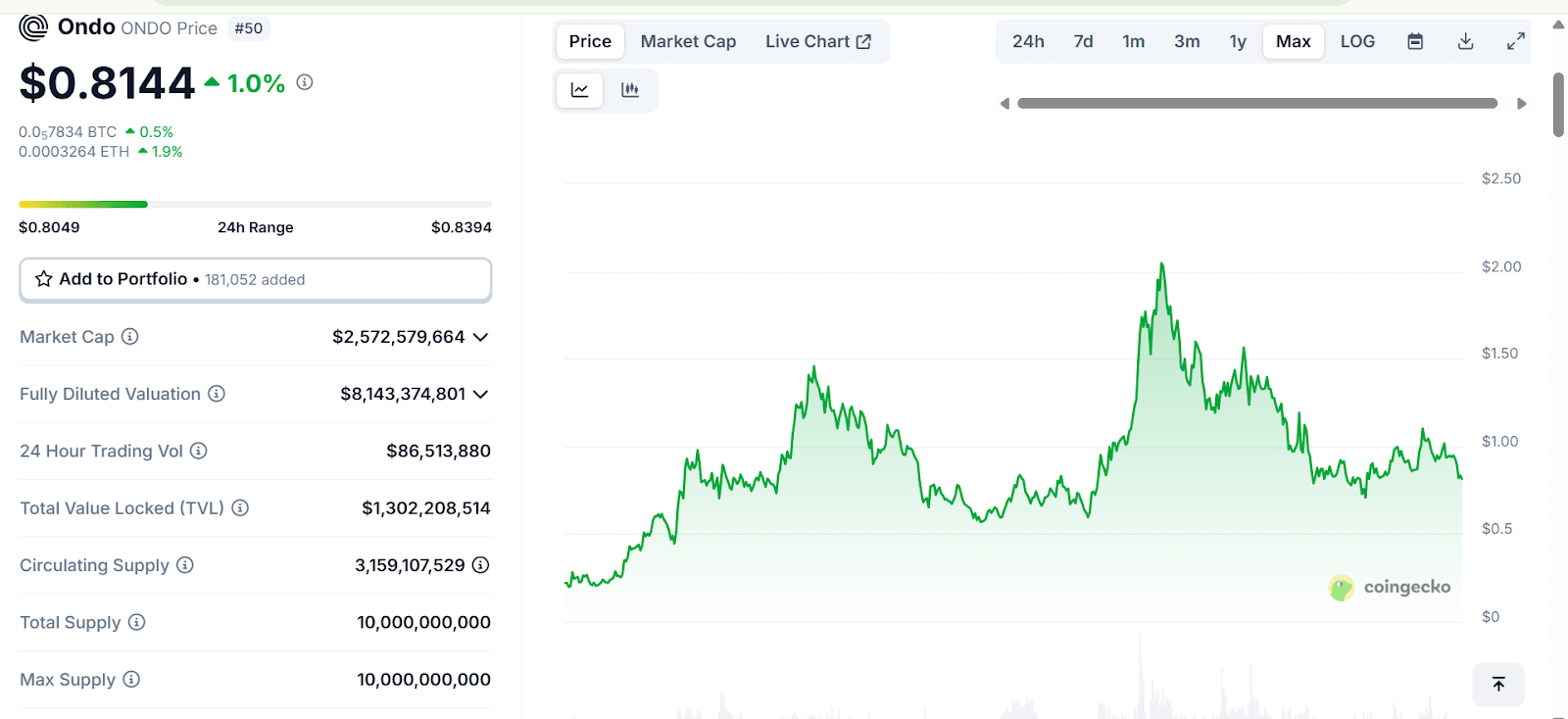The width and height of the screenshot is (1568, 719).
Task: Select the 1m timeframe
Action: tap(1134, 41)
